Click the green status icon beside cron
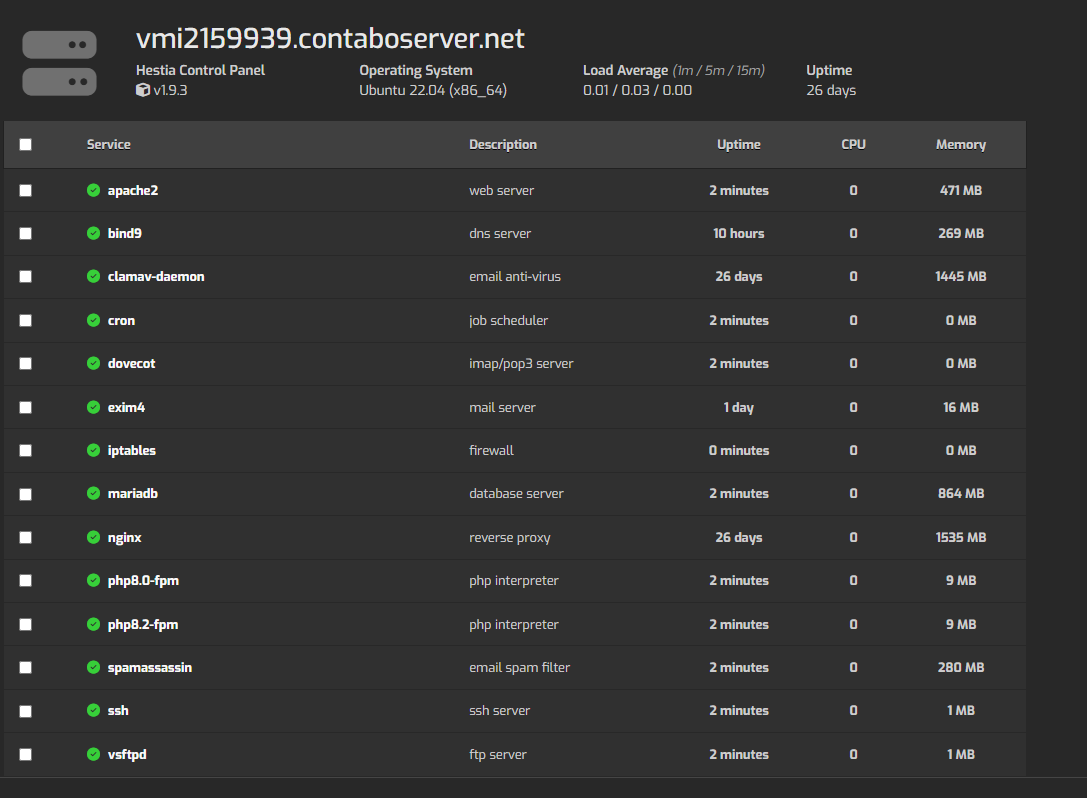 point(95,320)
